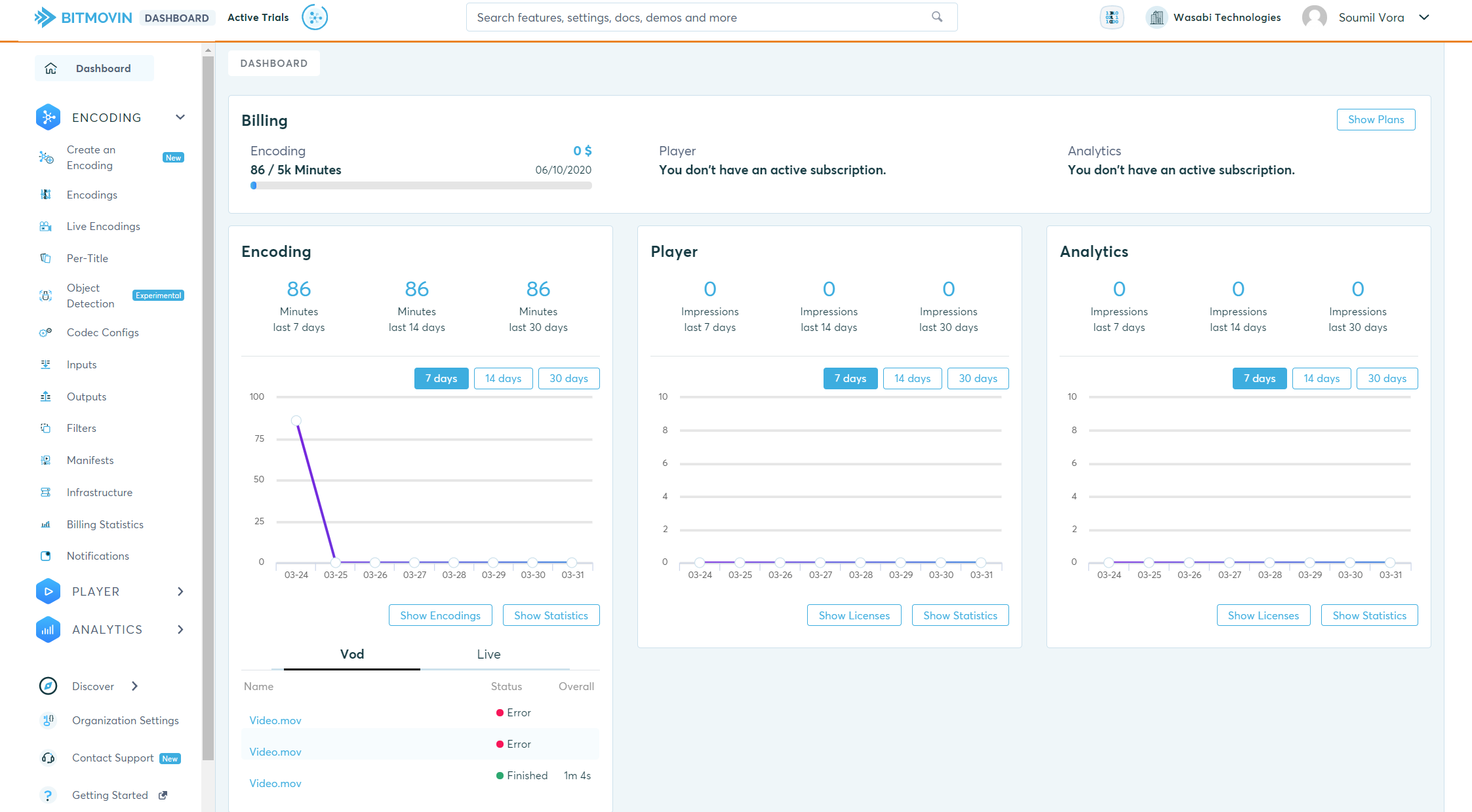1472x812 pixels.
Task: Click the Outputs icon
Action: point(46,396)
